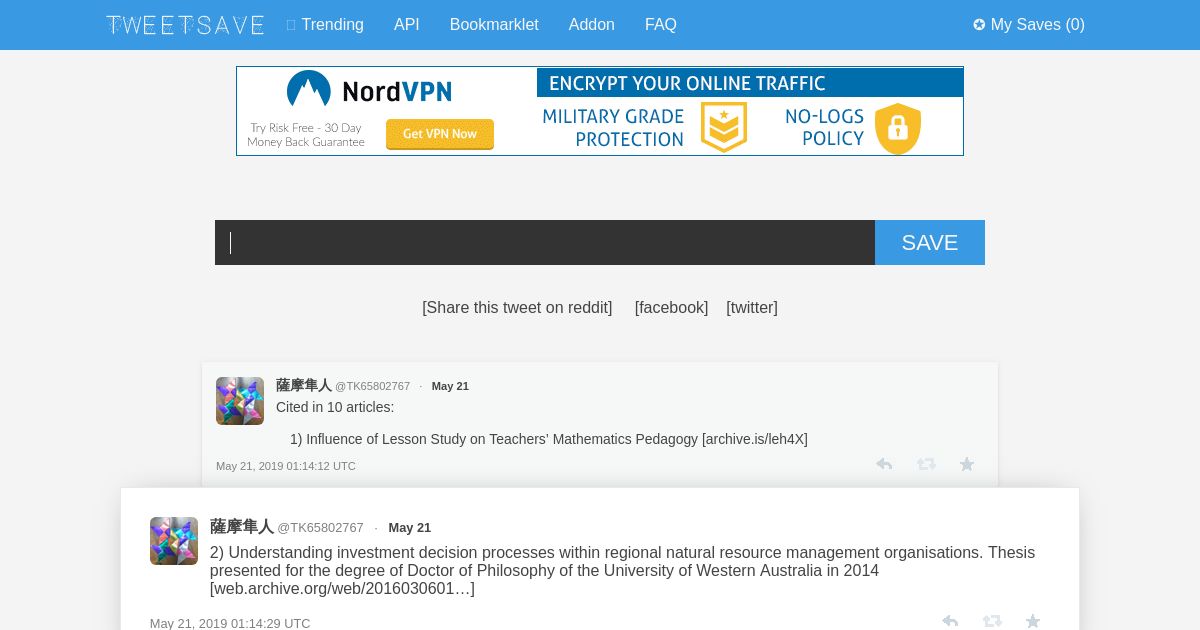Click the Military Grade Protection badge icon
1200x630 pixels.
click(724, 128)
